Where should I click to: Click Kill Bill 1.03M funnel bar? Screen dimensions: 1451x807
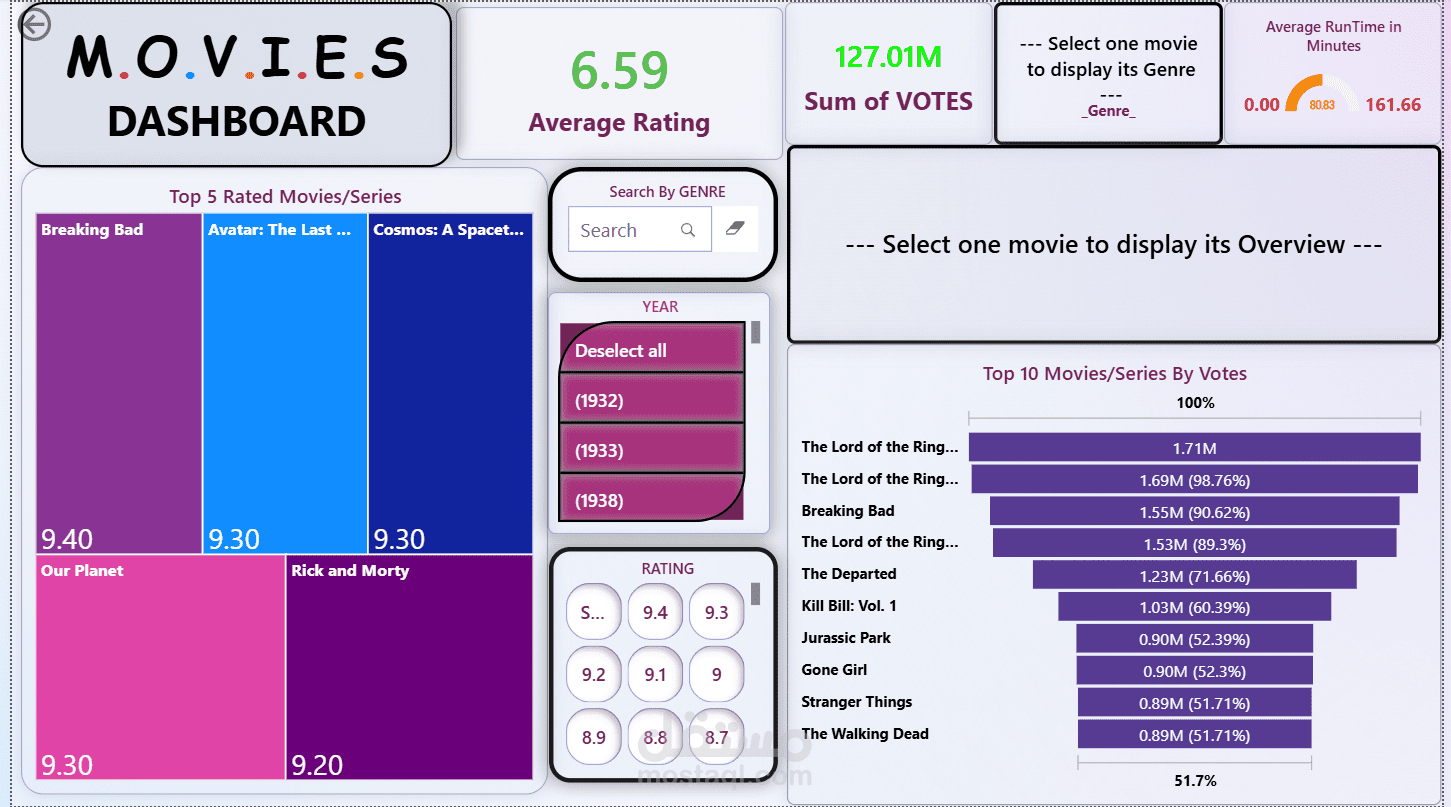1194,606
